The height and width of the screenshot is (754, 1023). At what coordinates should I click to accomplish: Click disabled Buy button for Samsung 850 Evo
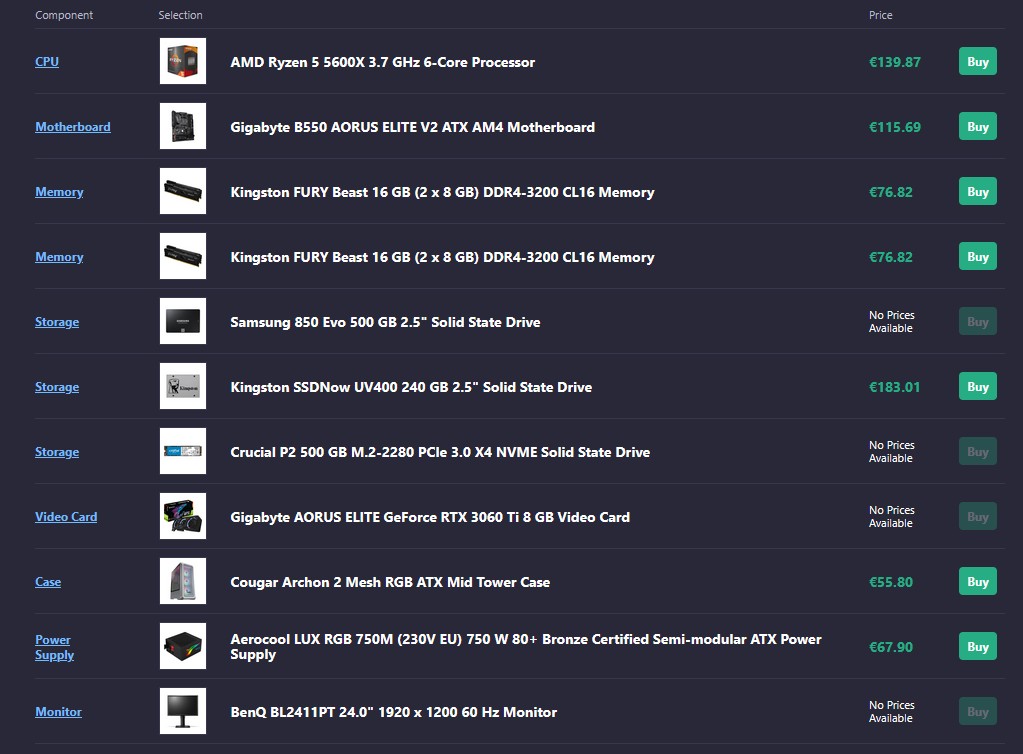pos(977,322)
